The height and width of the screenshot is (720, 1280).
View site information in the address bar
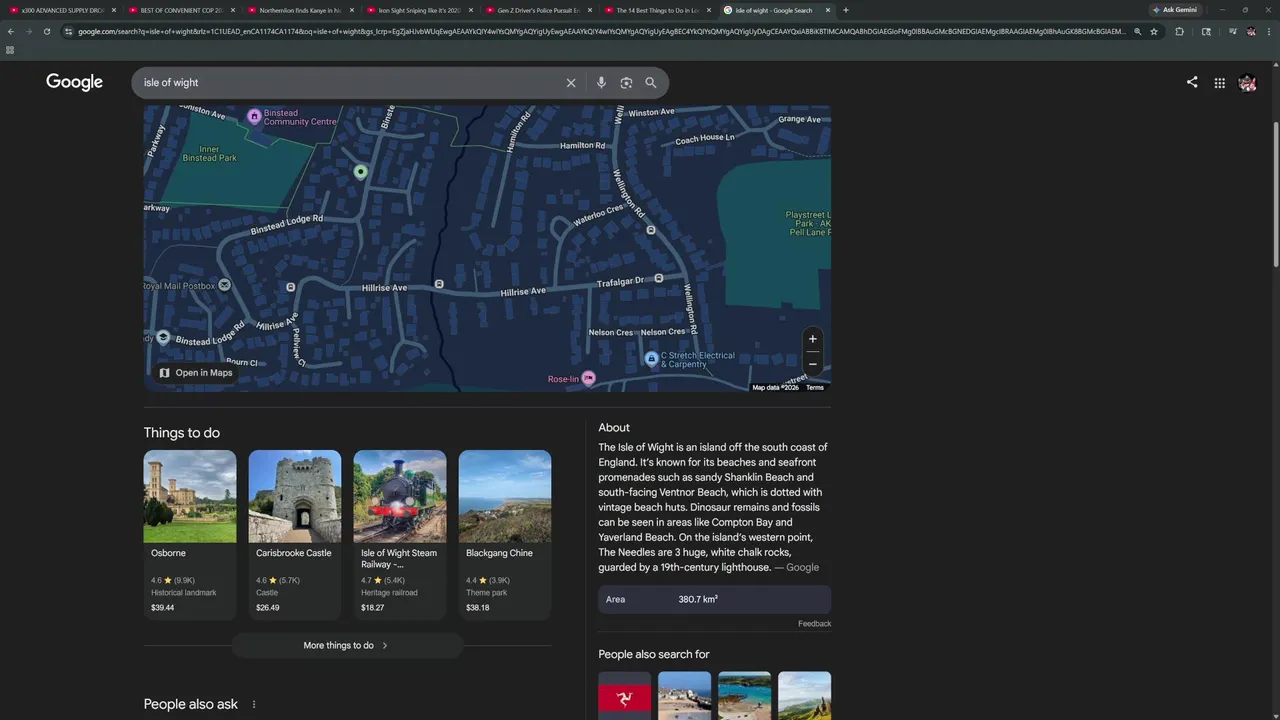[68, 31]
